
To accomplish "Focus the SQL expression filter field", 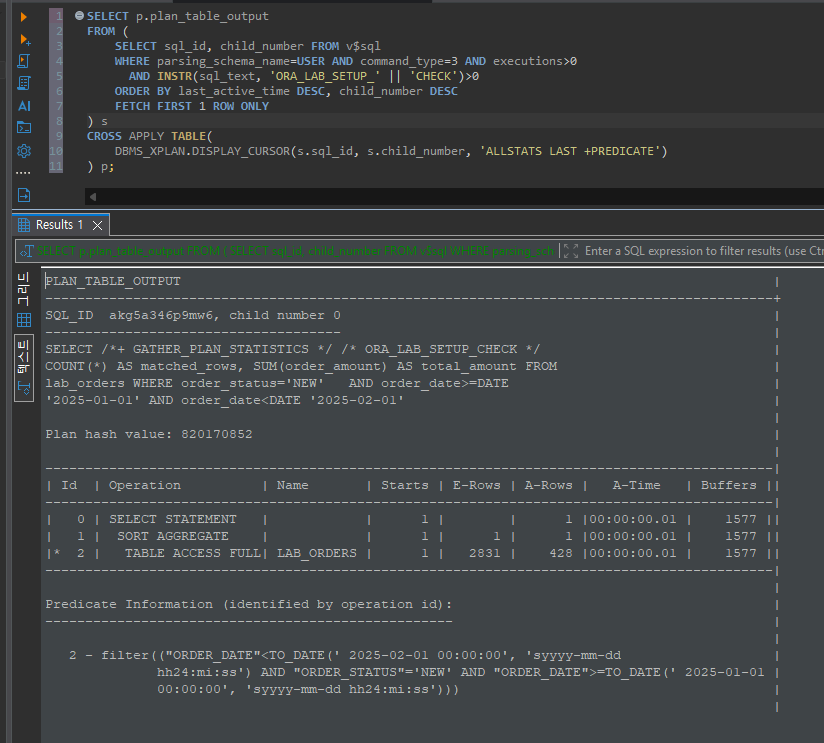I will click(704, 251).
